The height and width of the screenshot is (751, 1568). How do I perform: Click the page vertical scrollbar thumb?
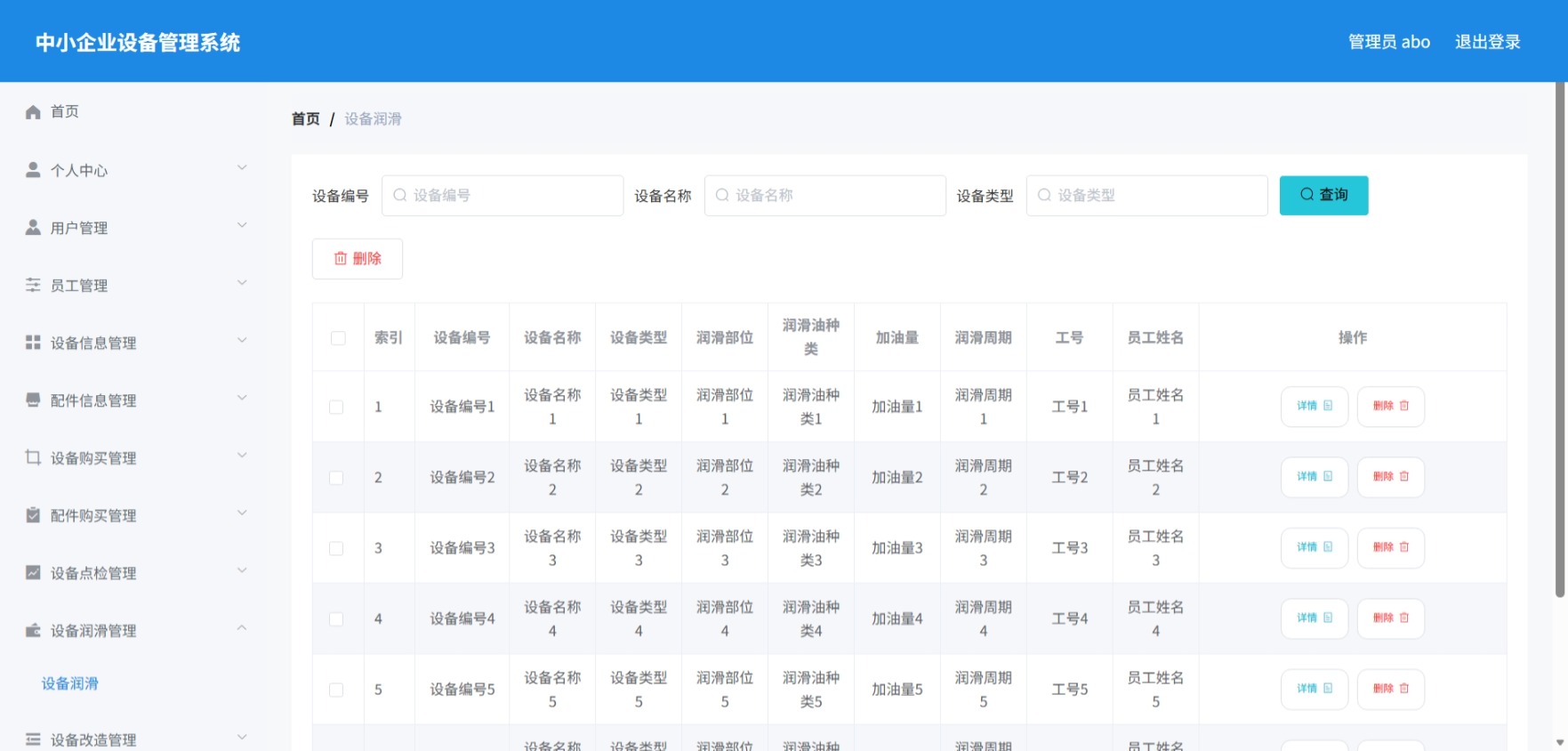(x=1560, y=340)
